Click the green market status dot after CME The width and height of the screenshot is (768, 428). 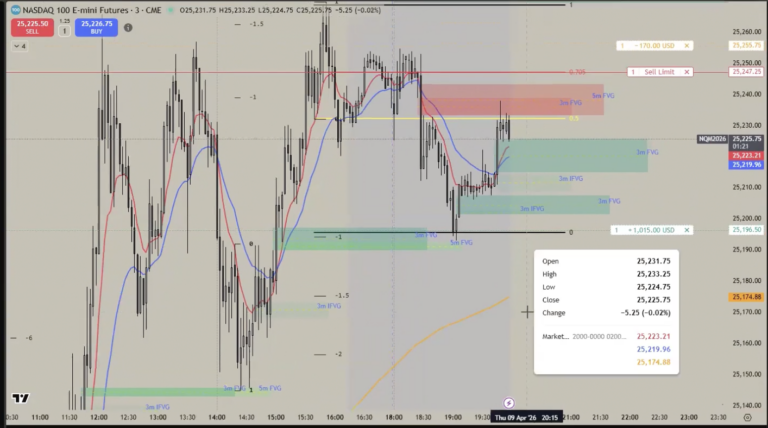pos(170,10)
